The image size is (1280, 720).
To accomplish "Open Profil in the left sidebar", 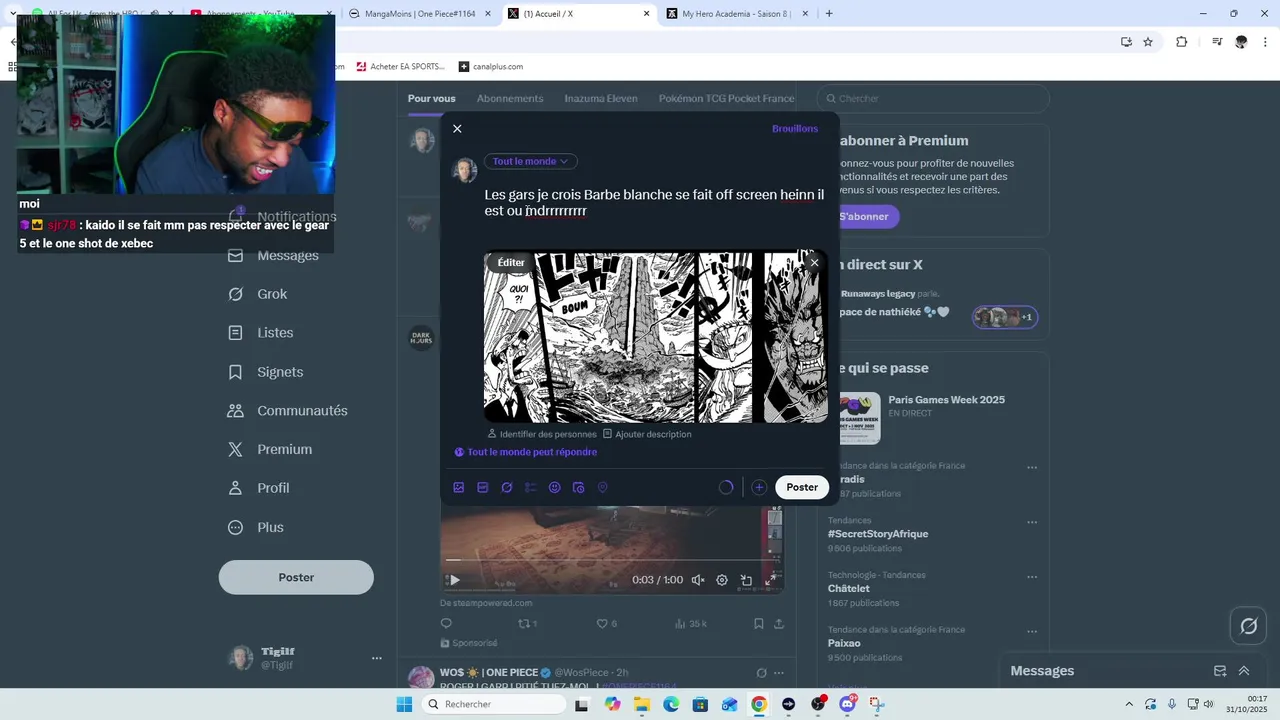I will tap(258, 488).
